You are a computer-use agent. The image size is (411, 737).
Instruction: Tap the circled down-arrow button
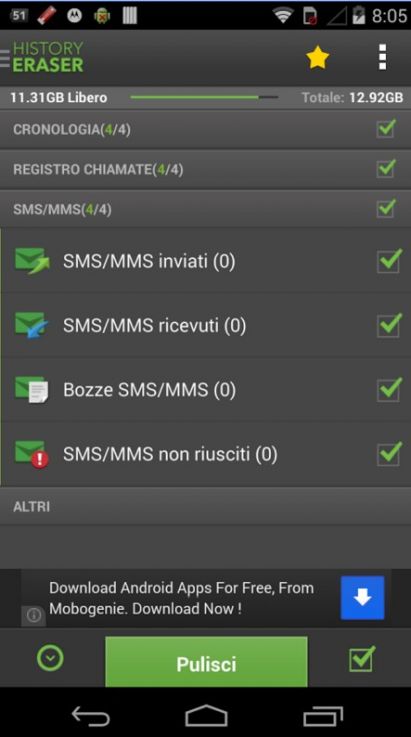(x=50, y=657)
